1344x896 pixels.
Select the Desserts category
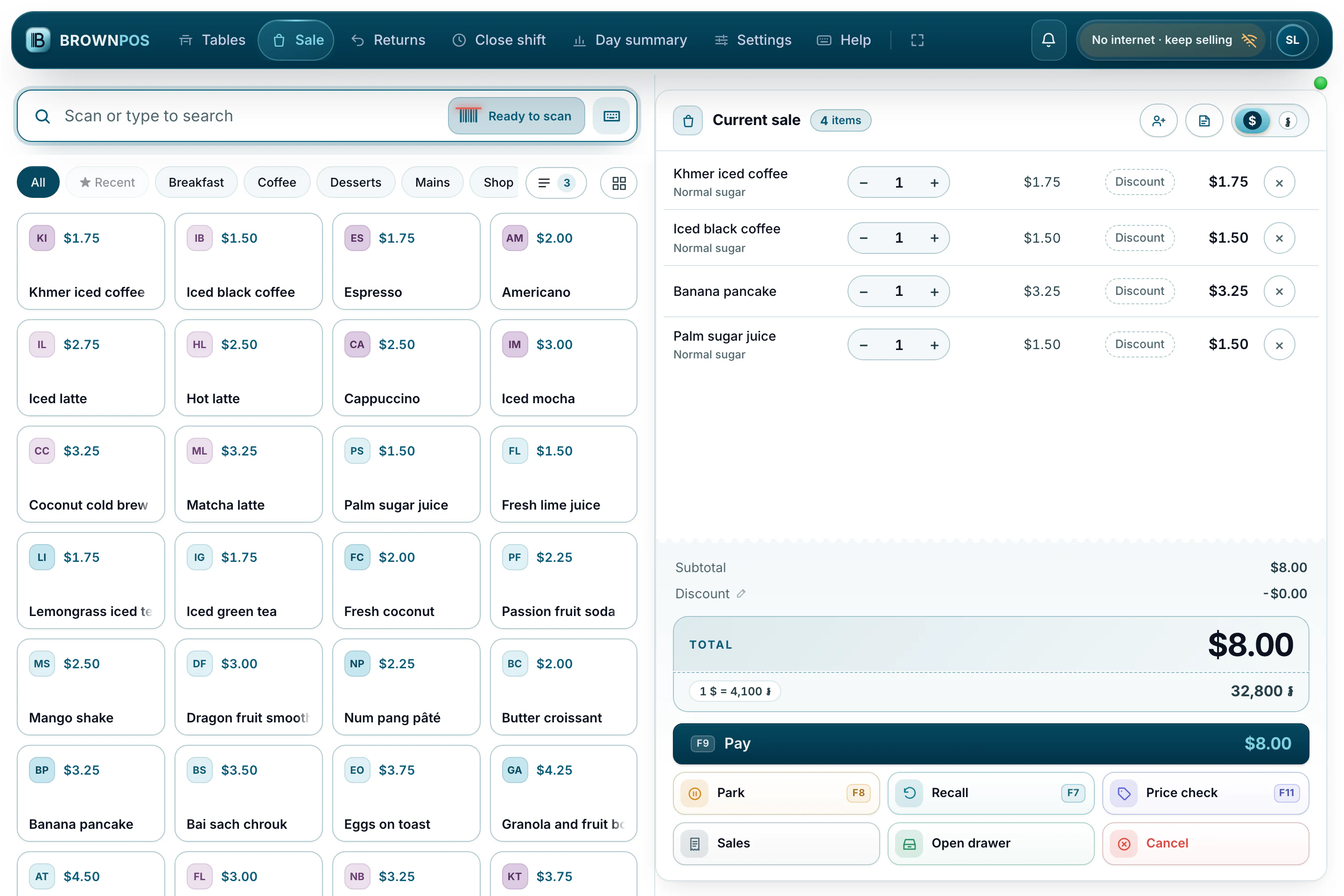pos(356,182)
